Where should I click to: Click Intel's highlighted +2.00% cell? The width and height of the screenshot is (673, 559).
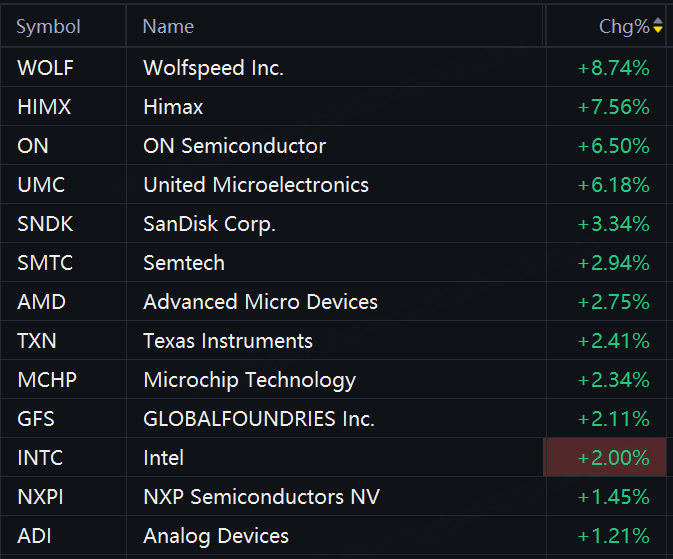(613, 458)
